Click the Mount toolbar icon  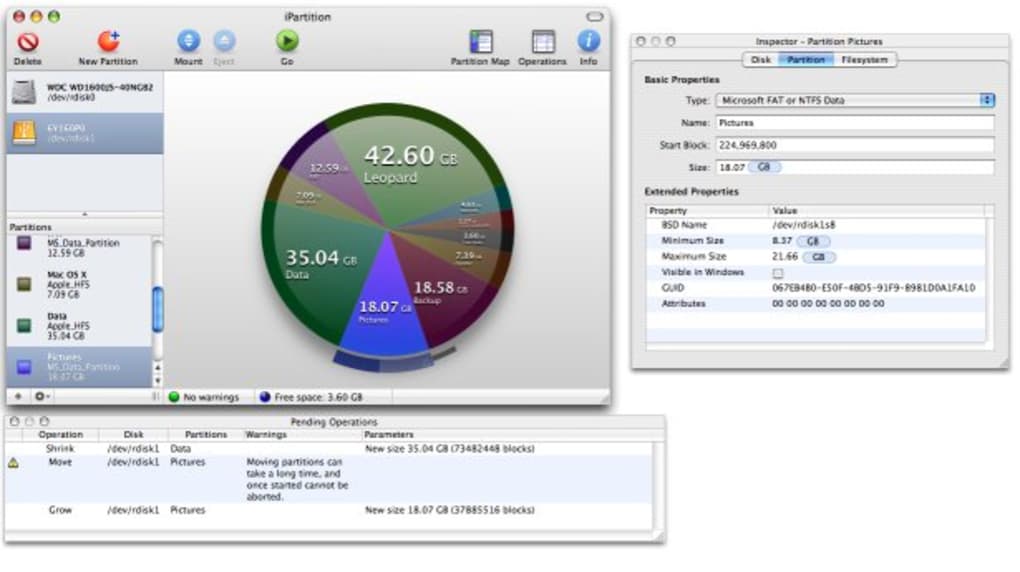pyautogui.click(x=188, y=43)
